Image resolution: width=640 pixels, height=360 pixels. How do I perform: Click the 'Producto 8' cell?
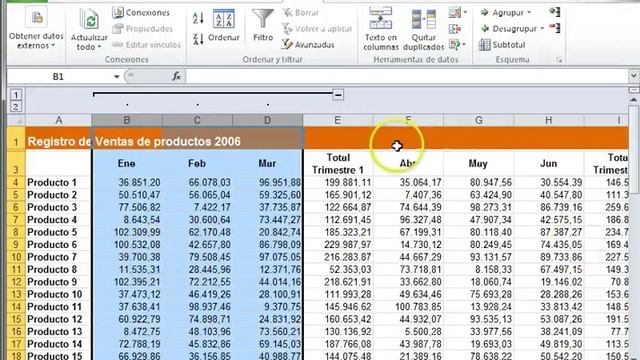pyautogui.click(x=58, y=269)
